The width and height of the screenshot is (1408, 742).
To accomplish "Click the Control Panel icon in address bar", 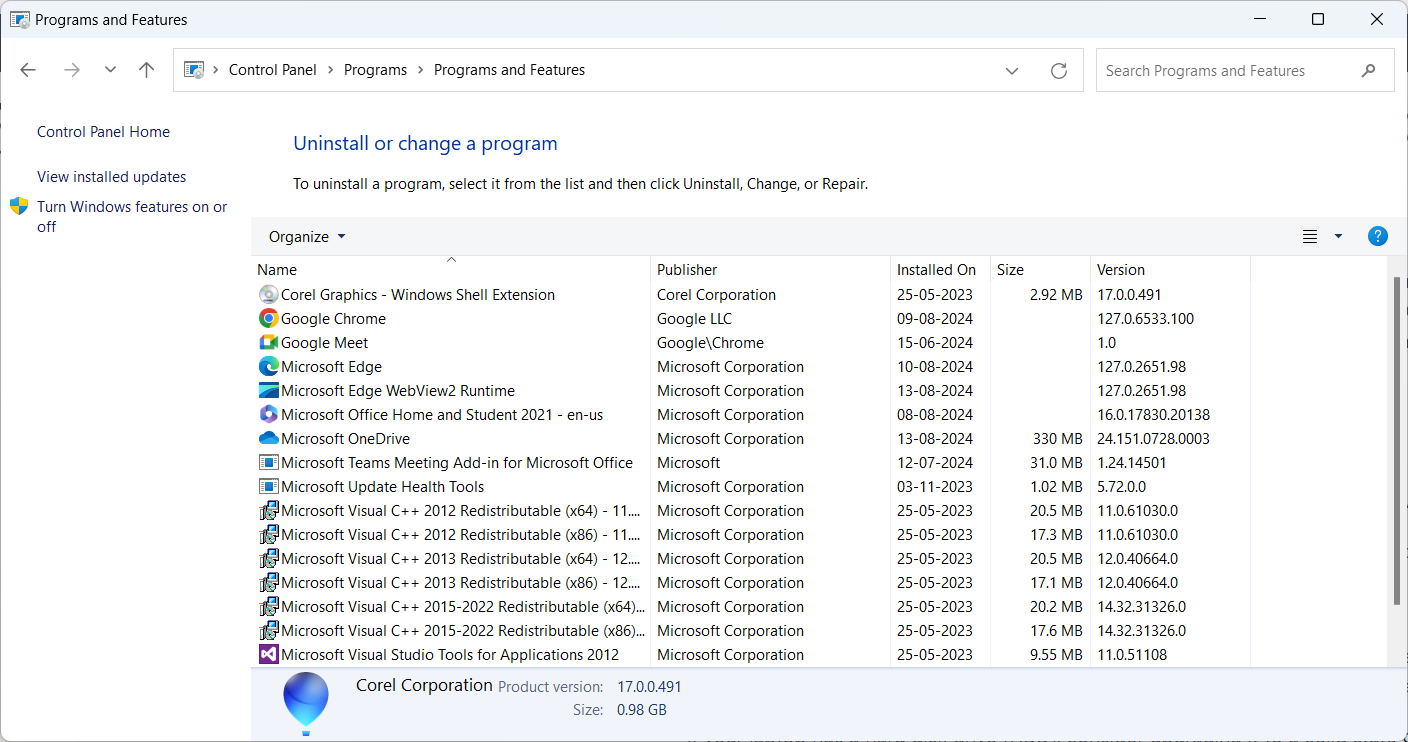I will pos(195,71).
